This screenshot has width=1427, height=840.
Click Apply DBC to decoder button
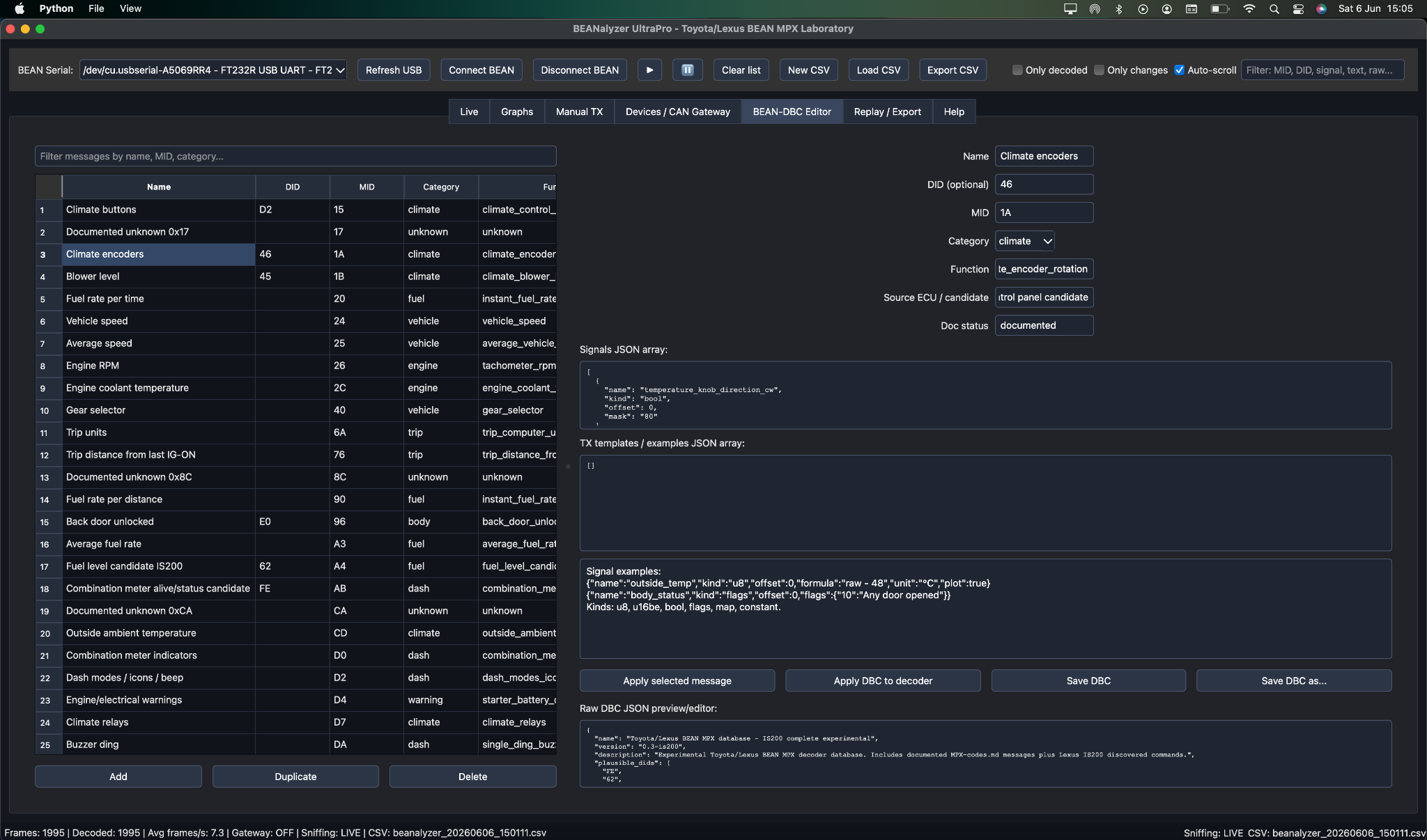883,680
